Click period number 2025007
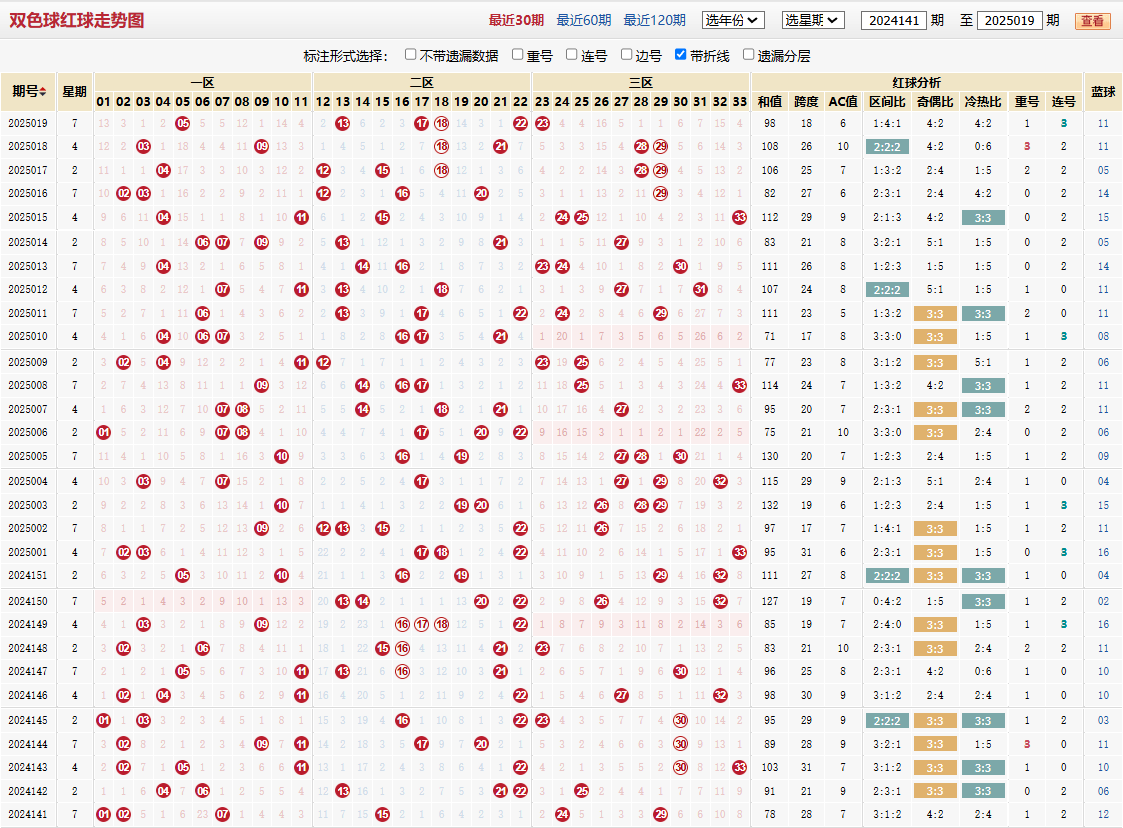The image size is (1123, 828). pyautogui.click(x=28, y=409)
